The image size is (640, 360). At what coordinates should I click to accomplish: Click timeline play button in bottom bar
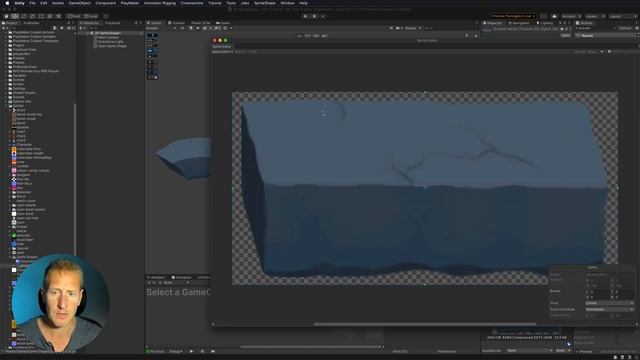[191, 351]
